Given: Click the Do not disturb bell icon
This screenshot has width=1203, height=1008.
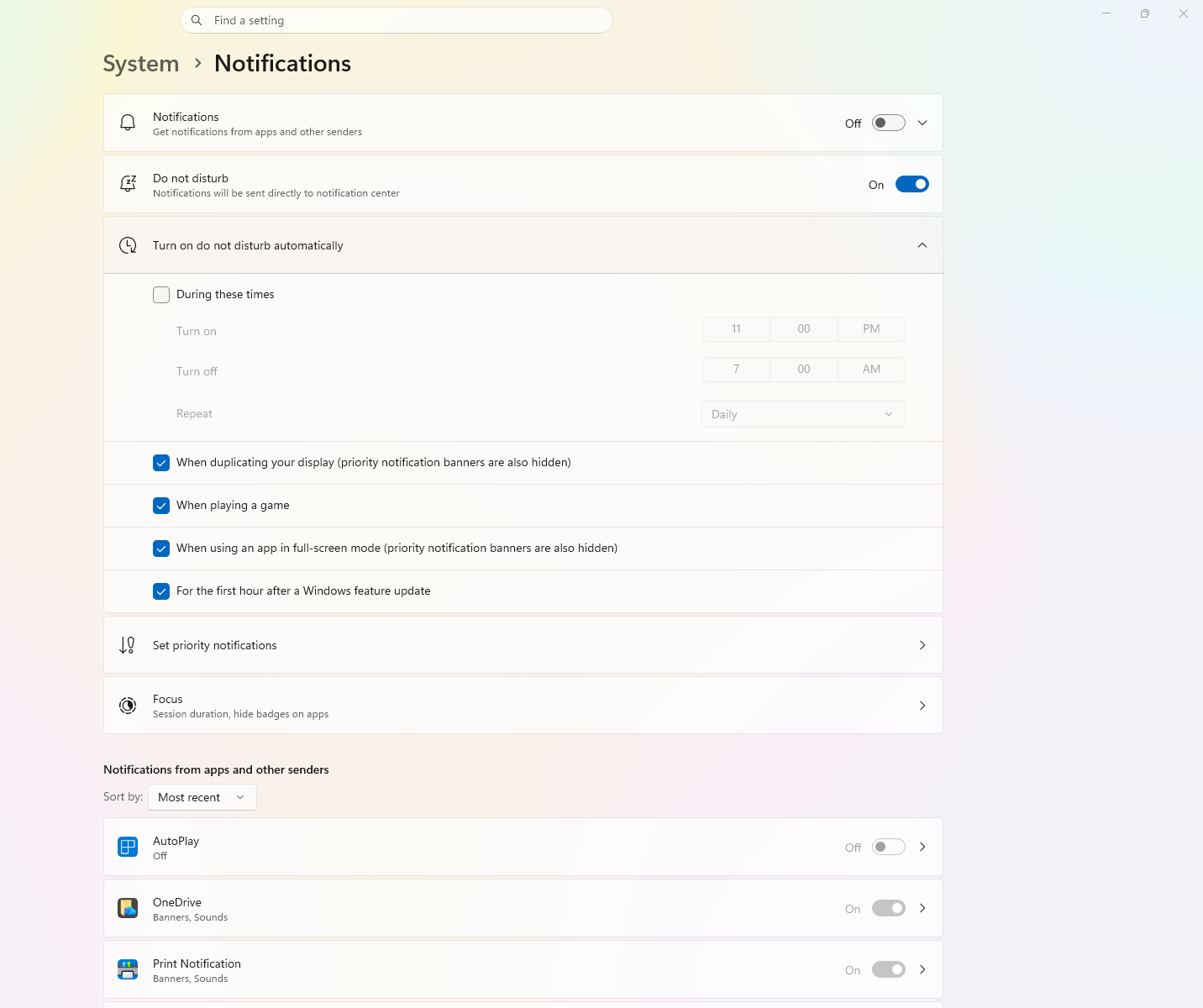Looking at the screenshot, I should point(128,184).
